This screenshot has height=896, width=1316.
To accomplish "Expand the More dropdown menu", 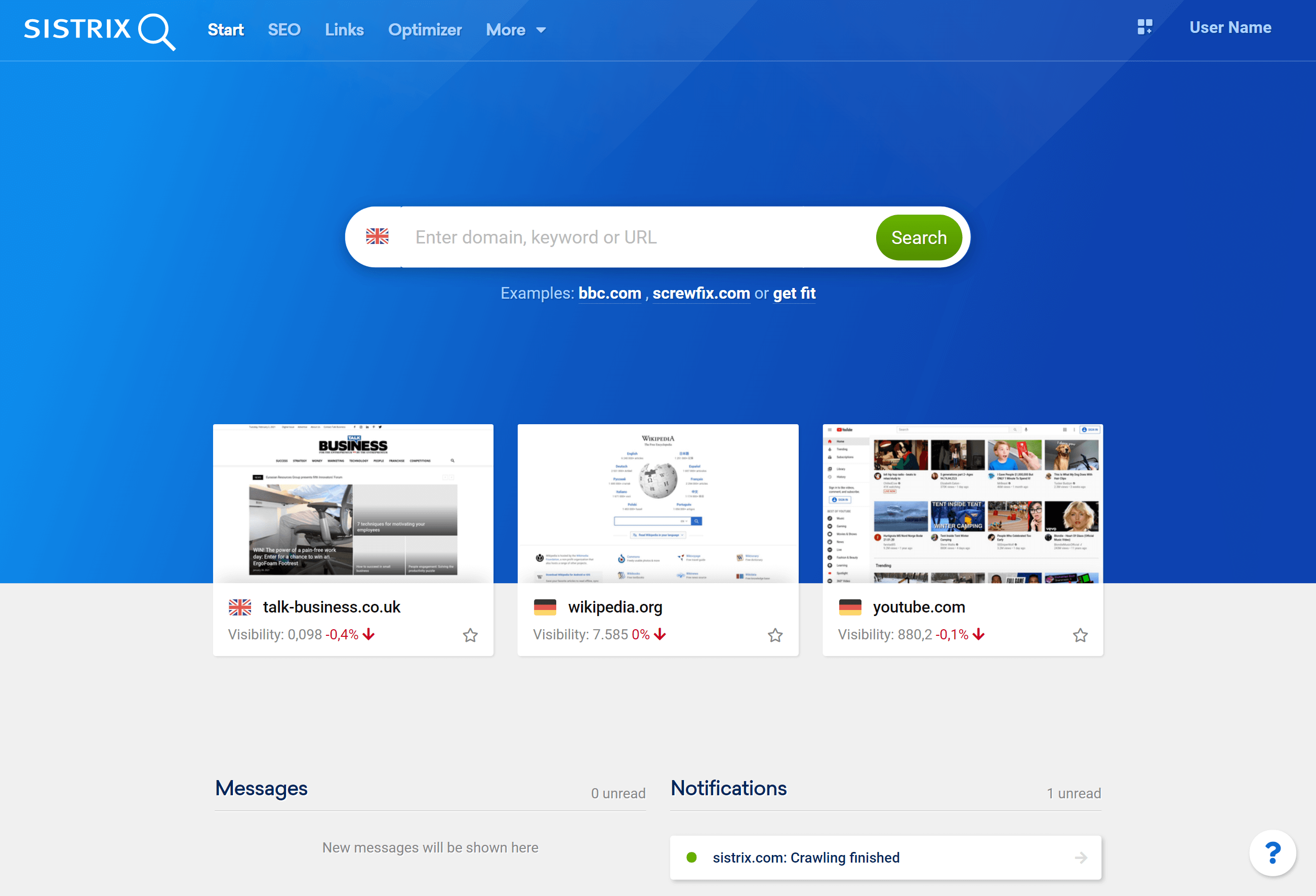I will pyautogui.click(x=516, y=30).
